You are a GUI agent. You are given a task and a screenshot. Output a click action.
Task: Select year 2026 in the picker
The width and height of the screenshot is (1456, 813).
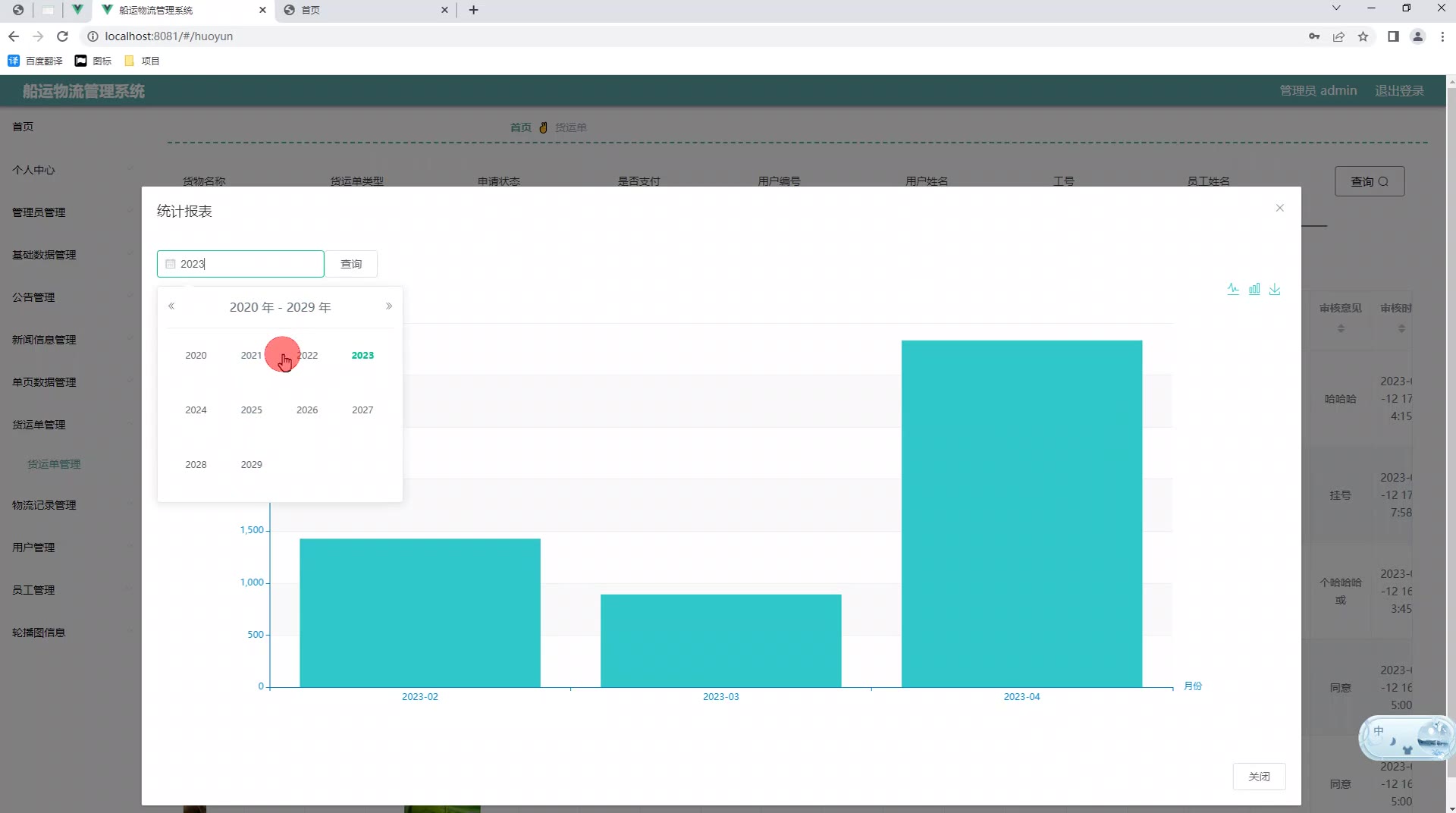307,410
